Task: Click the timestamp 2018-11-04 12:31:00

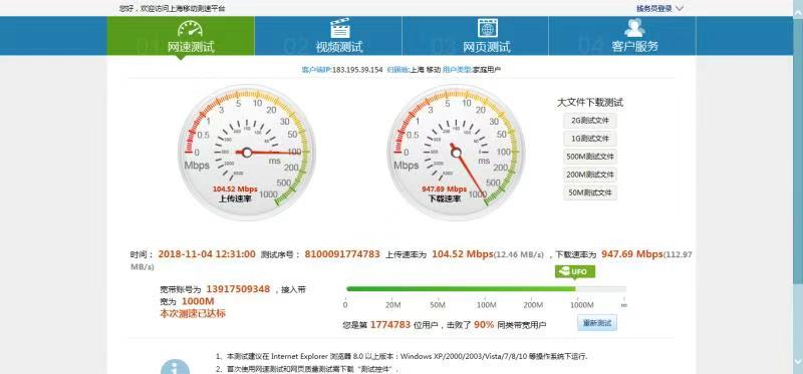Action: point(206,254)
